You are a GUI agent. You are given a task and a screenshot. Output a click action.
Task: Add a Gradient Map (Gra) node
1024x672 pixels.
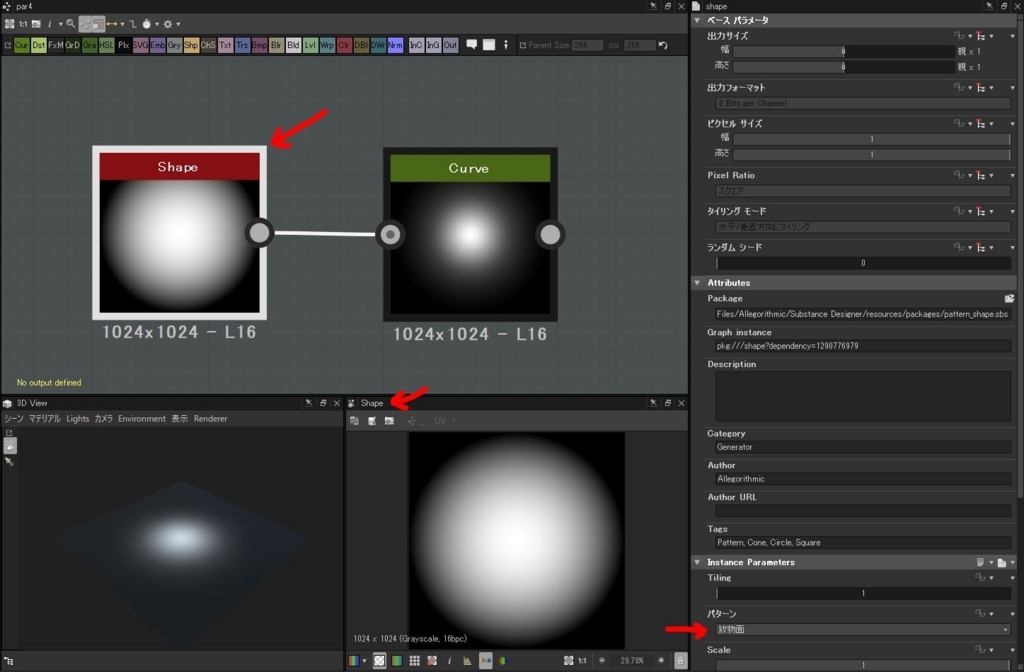pyautogui.click(x=89, y=45)
